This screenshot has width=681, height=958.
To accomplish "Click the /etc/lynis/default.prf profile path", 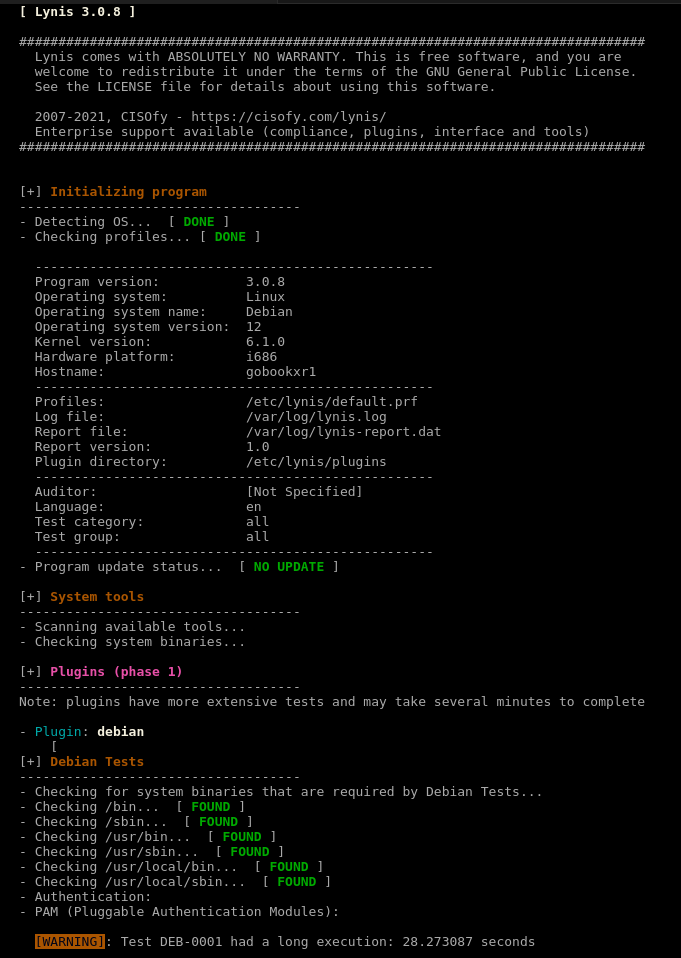I will [x=332, y=401].
